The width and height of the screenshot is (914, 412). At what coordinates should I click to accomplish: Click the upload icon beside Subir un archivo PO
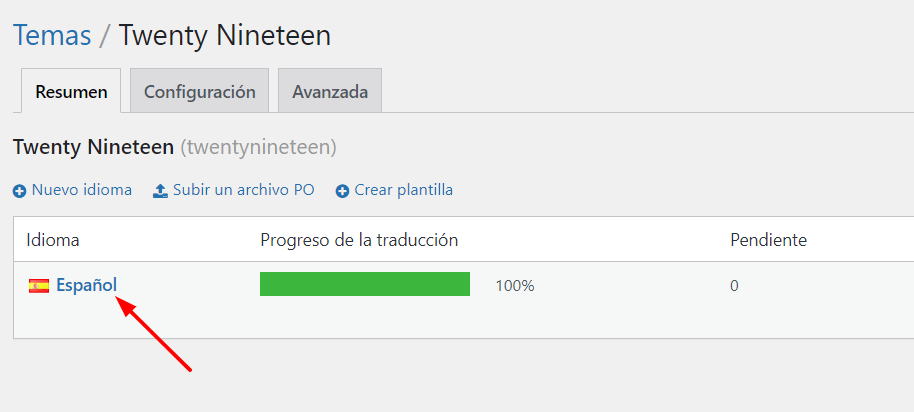click(x=160, y=191)
